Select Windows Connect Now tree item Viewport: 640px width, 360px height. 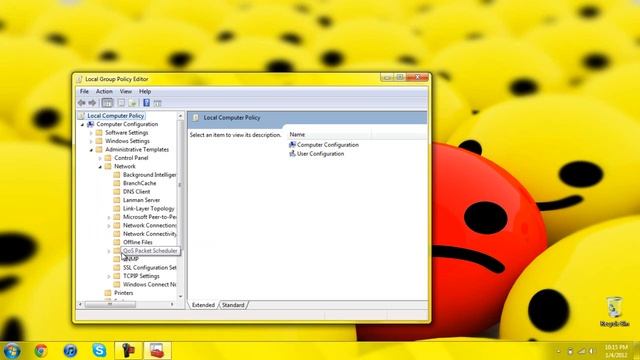pyautogui.click(x=149, y=284)
